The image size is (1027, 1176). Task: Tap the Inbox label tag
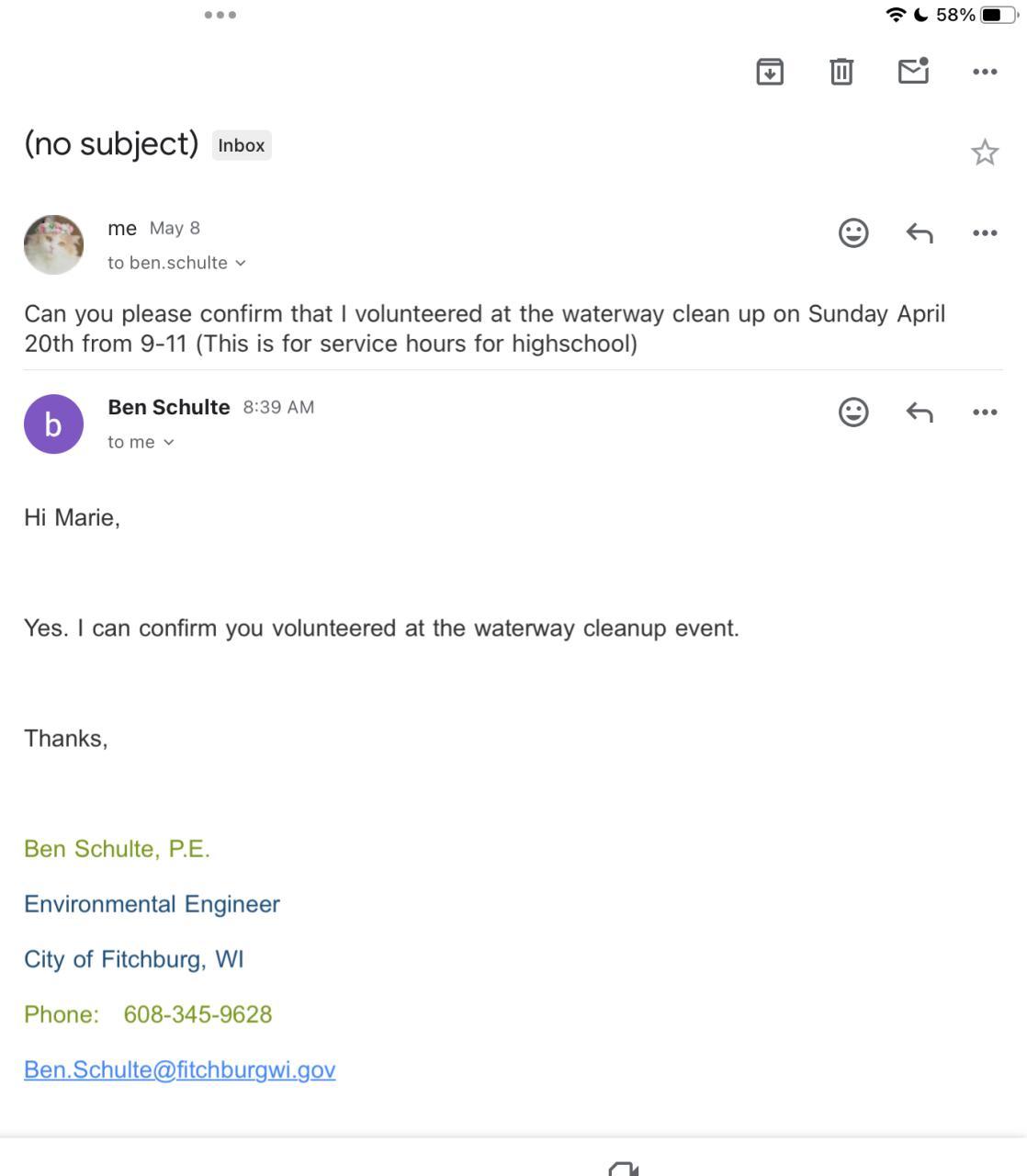[x=242, y=145]
